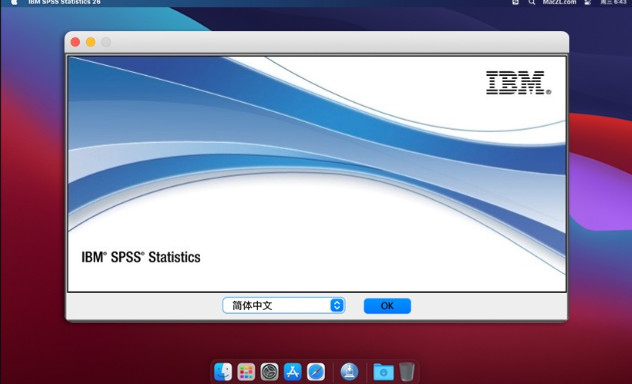Click the installer app icon in dock
This screenshot has height=384, width=632.
(349, 372)
